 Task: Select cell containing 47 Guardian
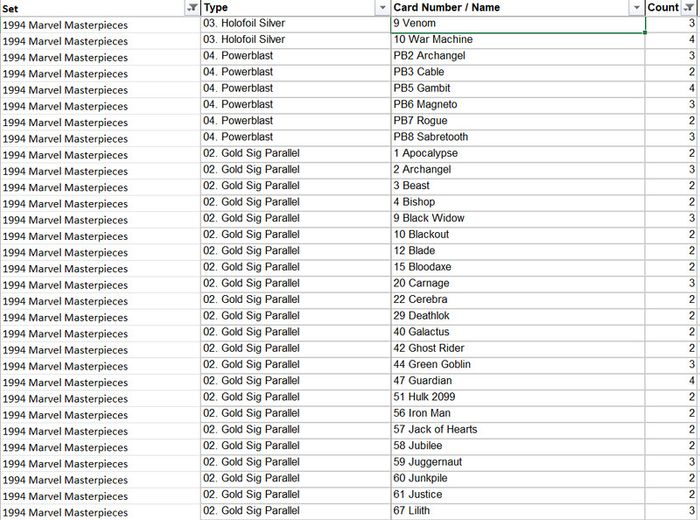click(518, 382)
